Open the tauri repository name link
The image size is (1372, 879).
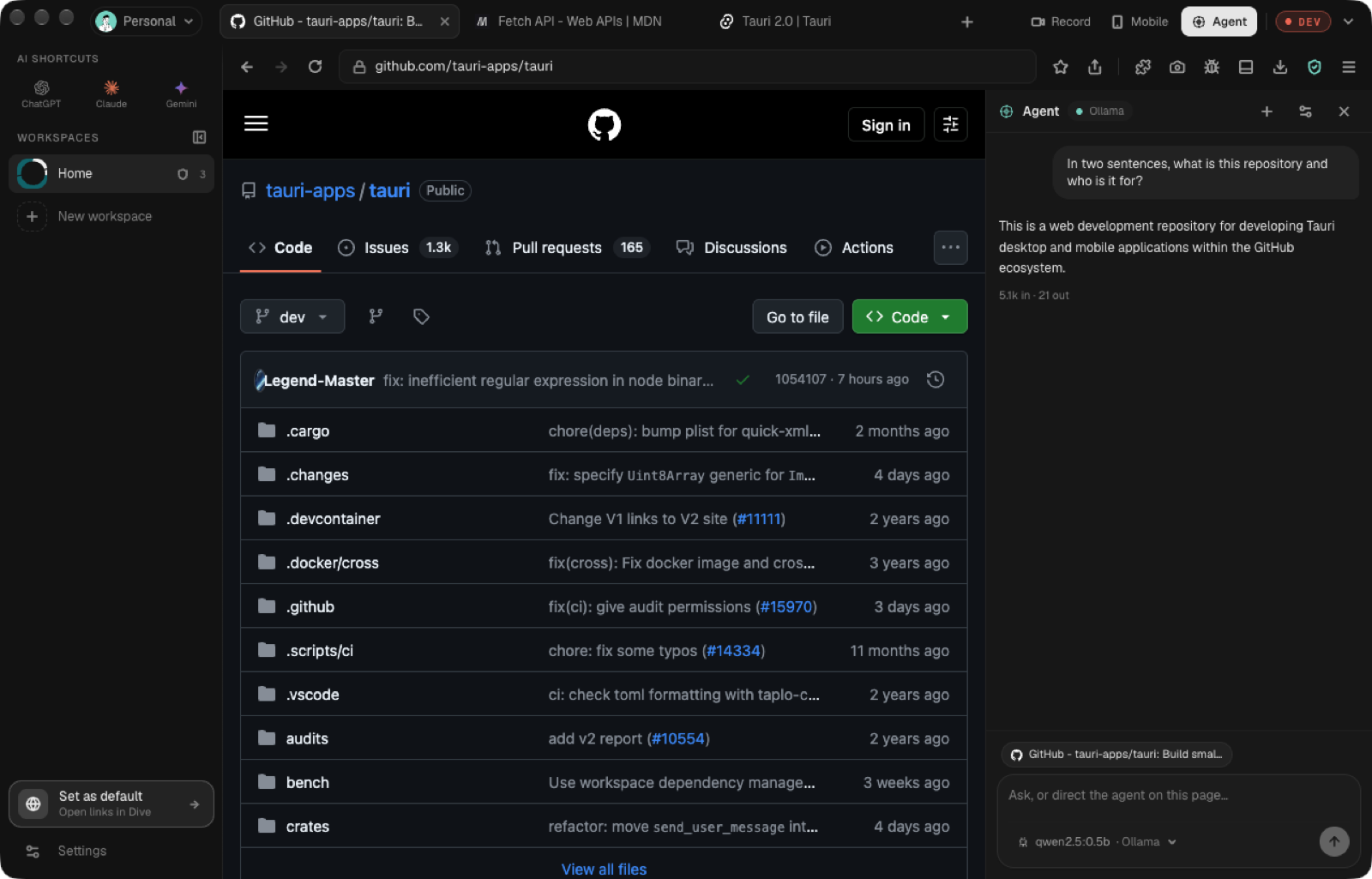click(389, 190)
